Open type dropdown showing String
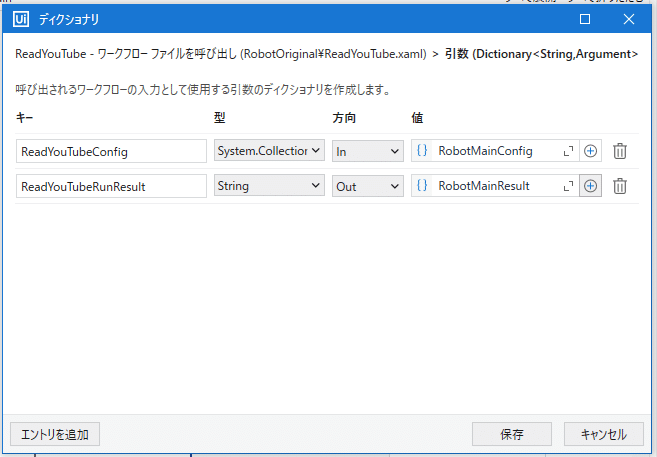657x457 pixels. tap(269, 186)
